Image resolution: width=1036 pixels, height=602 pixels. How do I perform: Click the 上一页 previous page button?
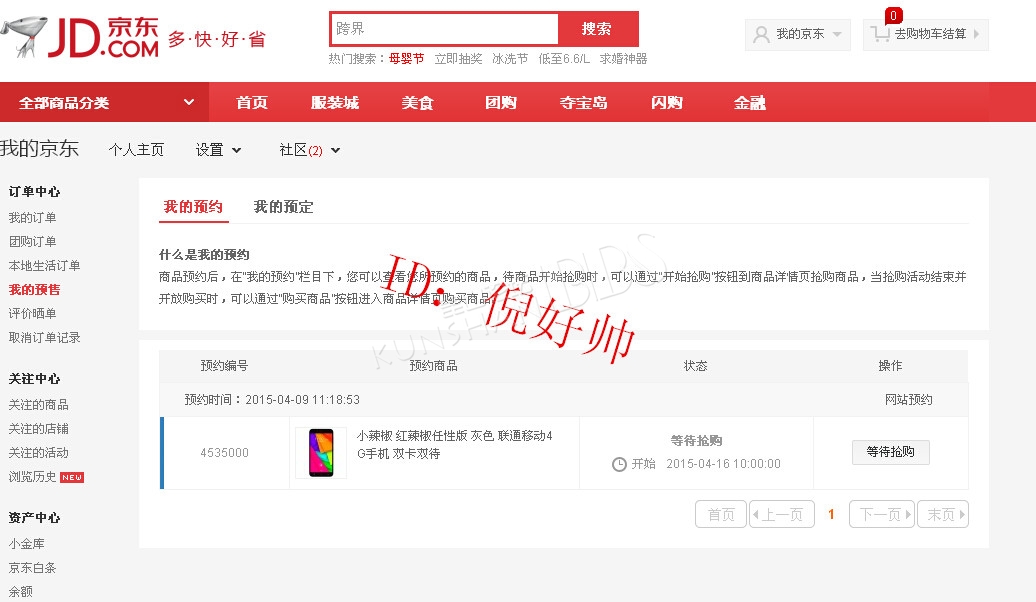pyautogui.click(x=782, y=514)
